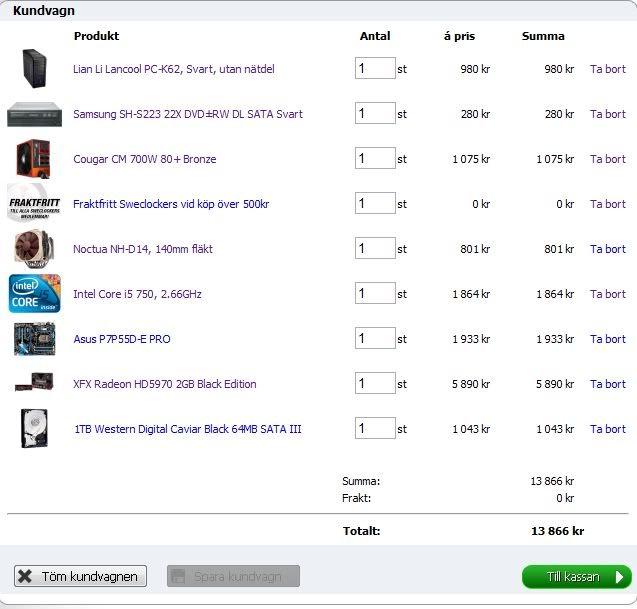Click the Summa column header
637x609 pixels.
tap(543, 36)
